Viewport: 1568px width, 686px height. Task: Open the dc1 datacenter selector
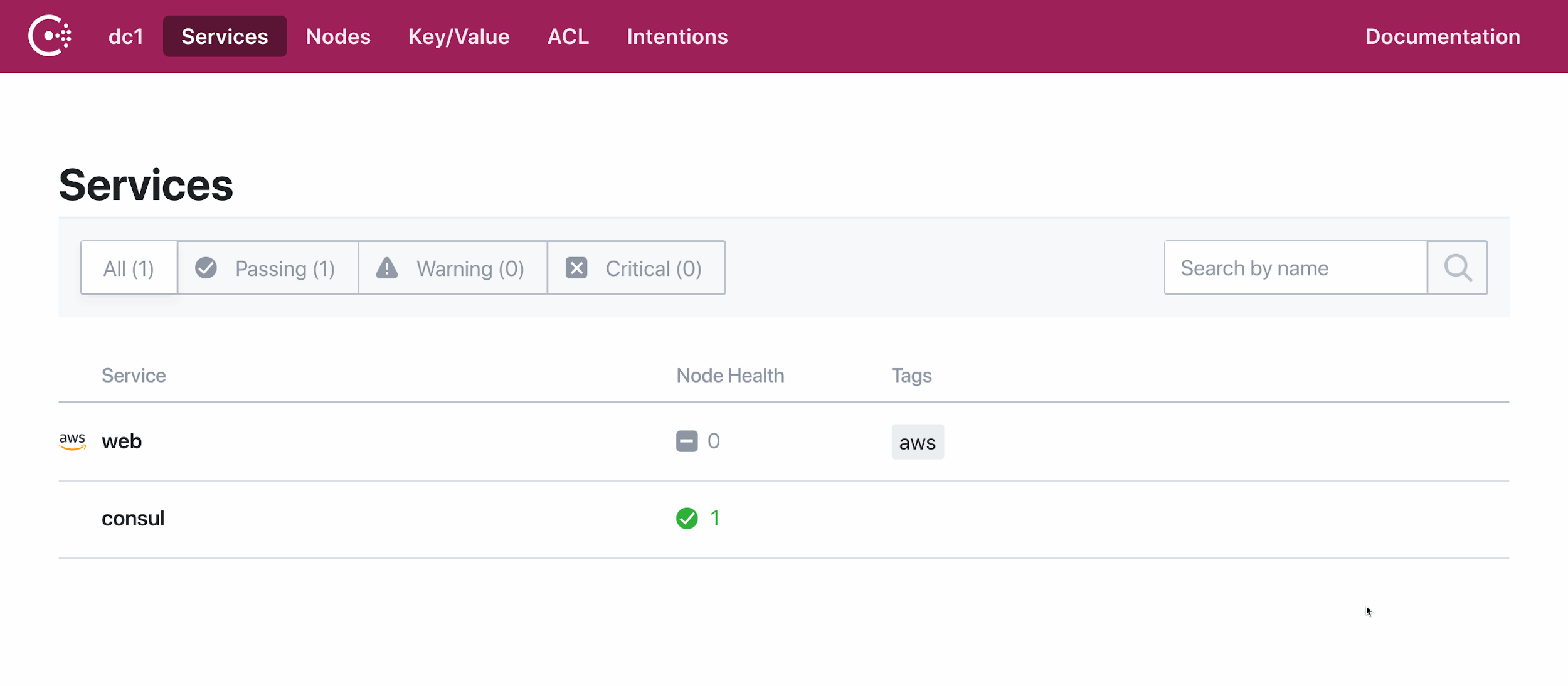tap(125, 36)
